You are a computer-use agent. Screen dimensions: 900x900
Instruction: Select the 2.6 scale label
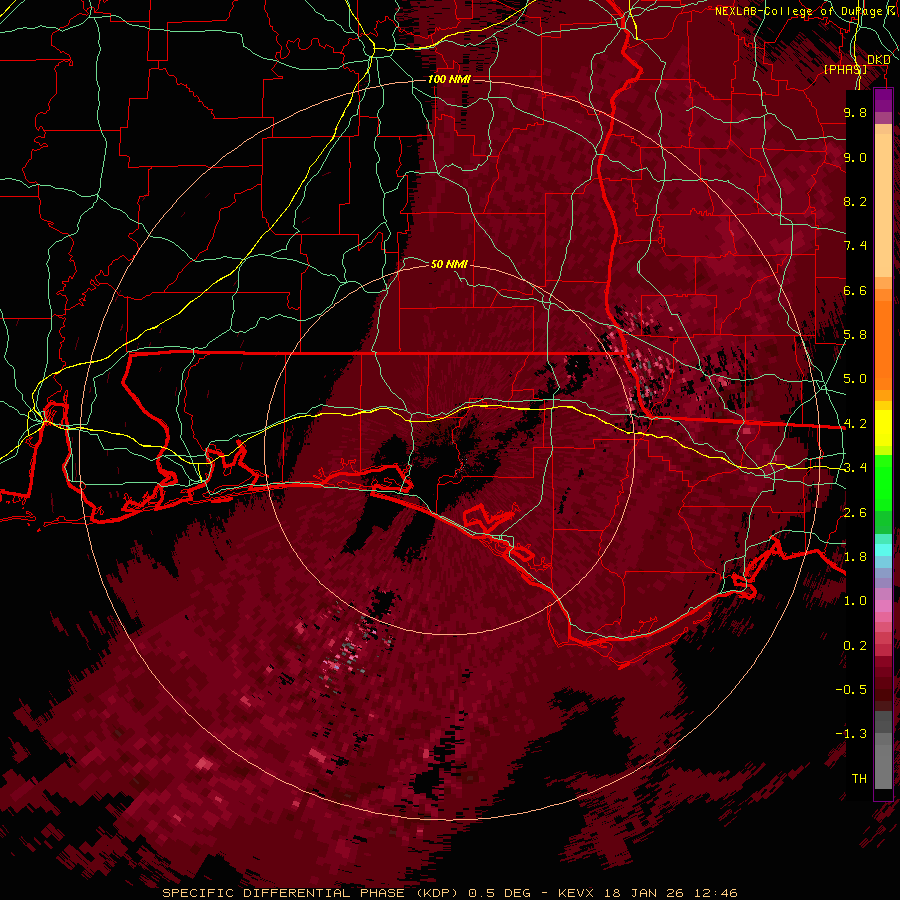pos(855,513)
